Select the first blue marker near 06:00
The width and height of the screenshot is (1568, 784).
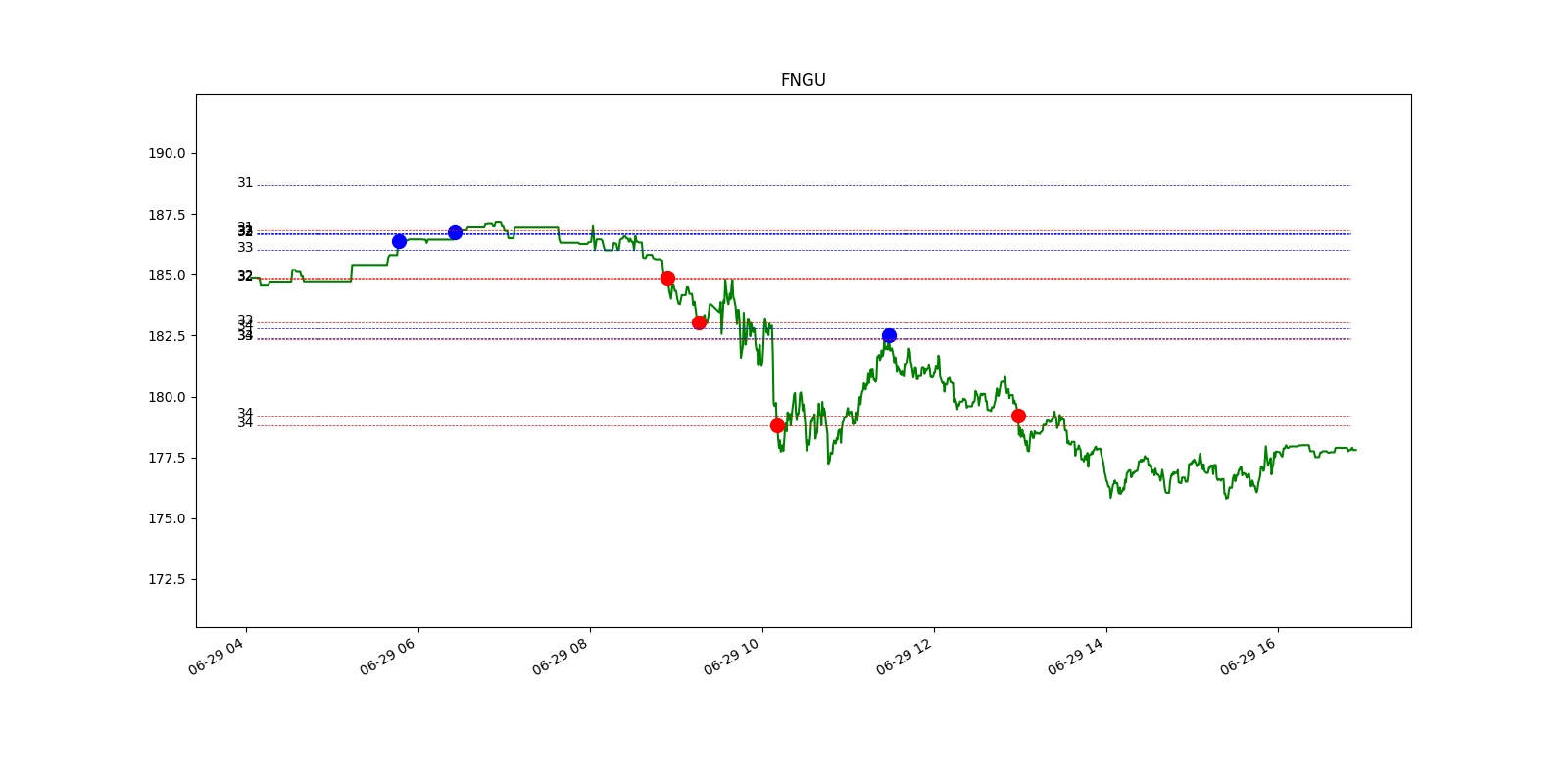point(399,241)
